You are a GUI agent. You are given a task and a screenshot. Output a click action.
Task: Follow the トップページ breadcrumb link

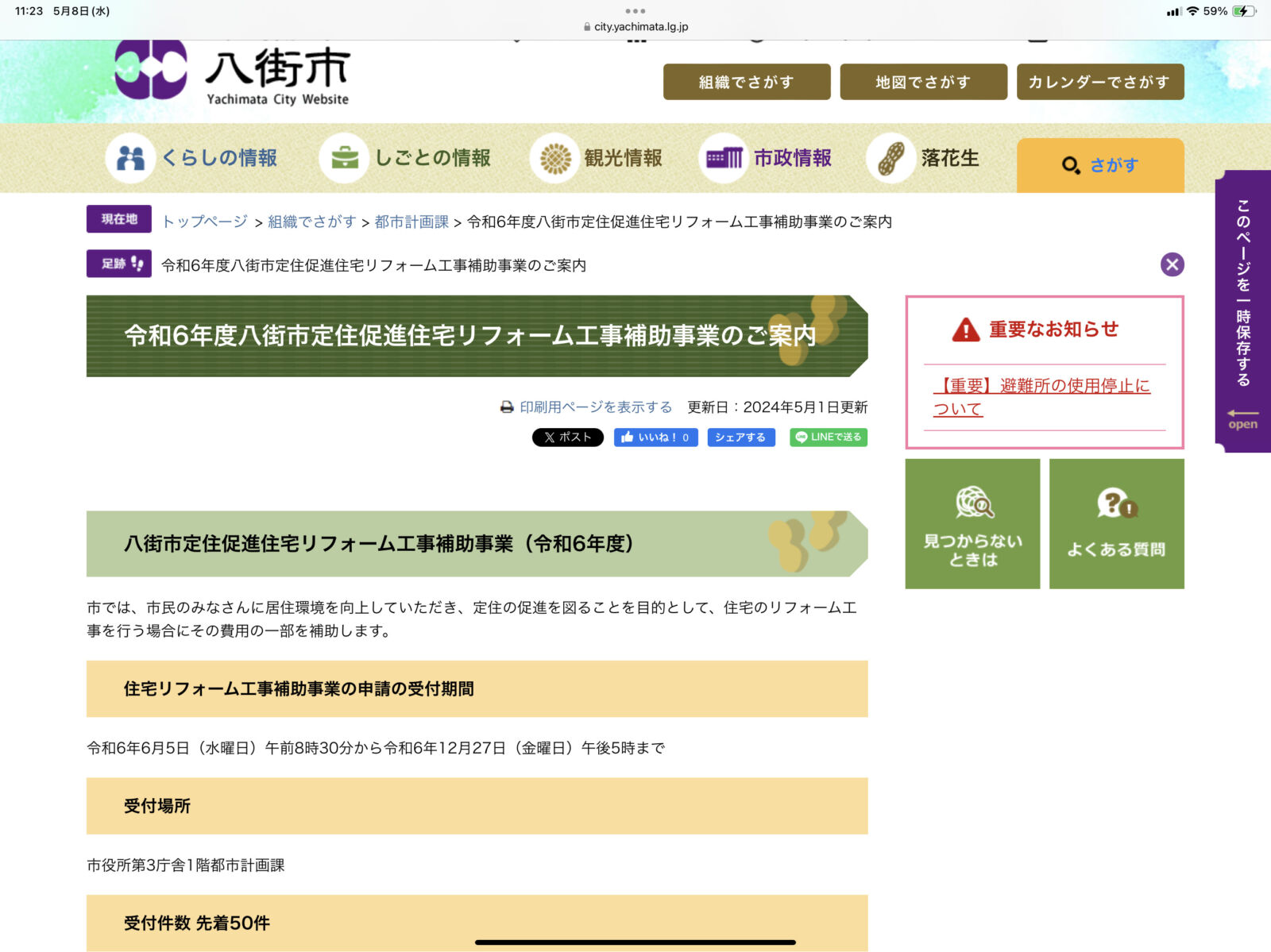(205, 222)
